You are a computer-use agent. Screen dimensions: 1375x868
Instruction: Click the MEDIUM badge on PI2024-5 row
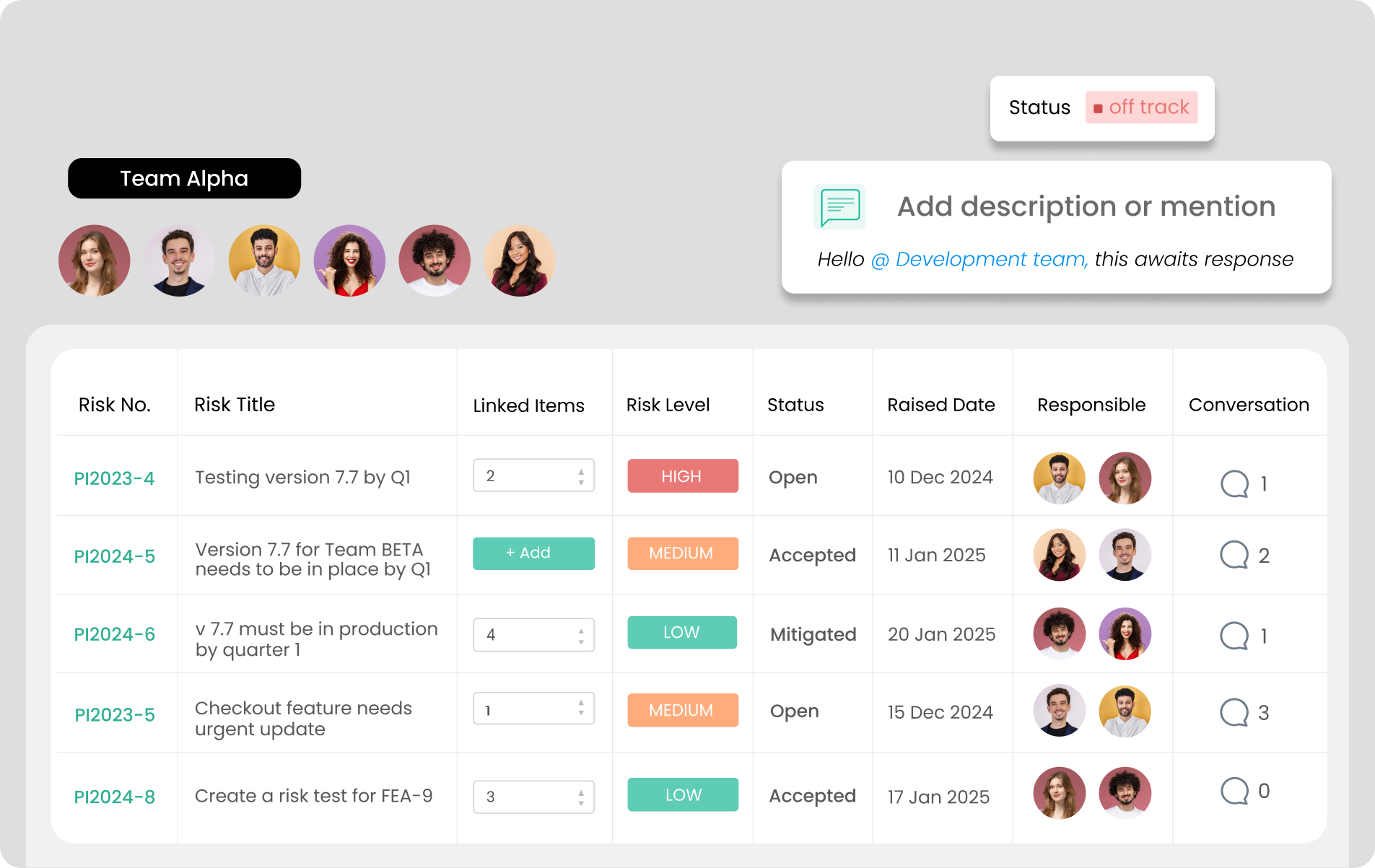(x=682, y=553)
